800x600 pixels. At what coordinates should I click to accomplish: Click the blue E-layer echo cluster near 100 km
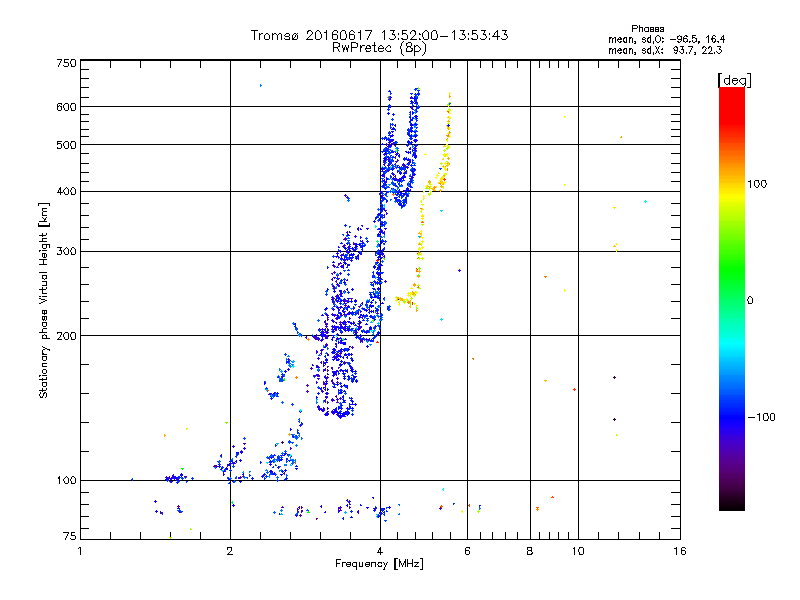178,479
